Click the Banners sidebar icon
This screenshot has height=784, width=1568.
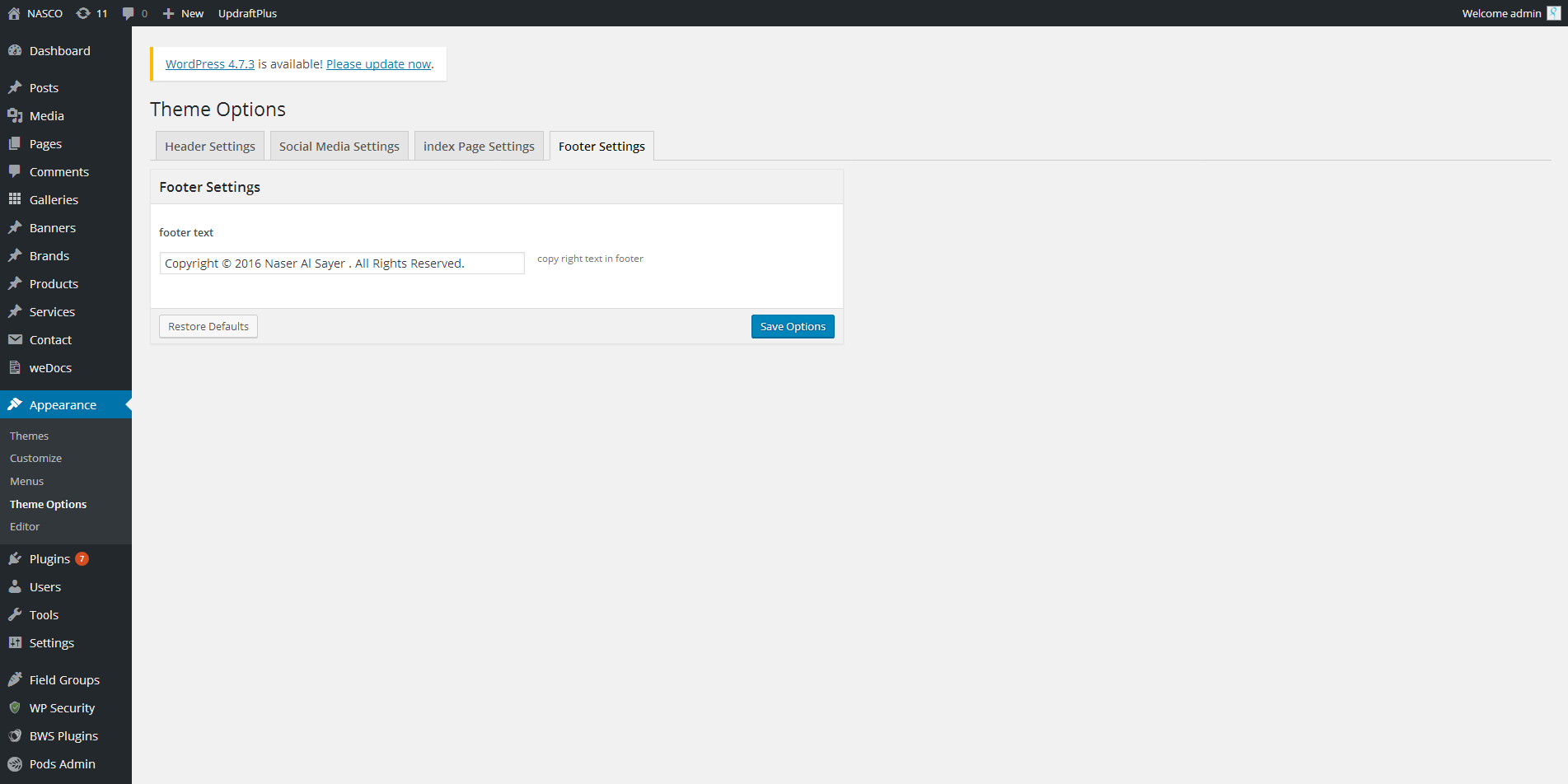point(16,227)
